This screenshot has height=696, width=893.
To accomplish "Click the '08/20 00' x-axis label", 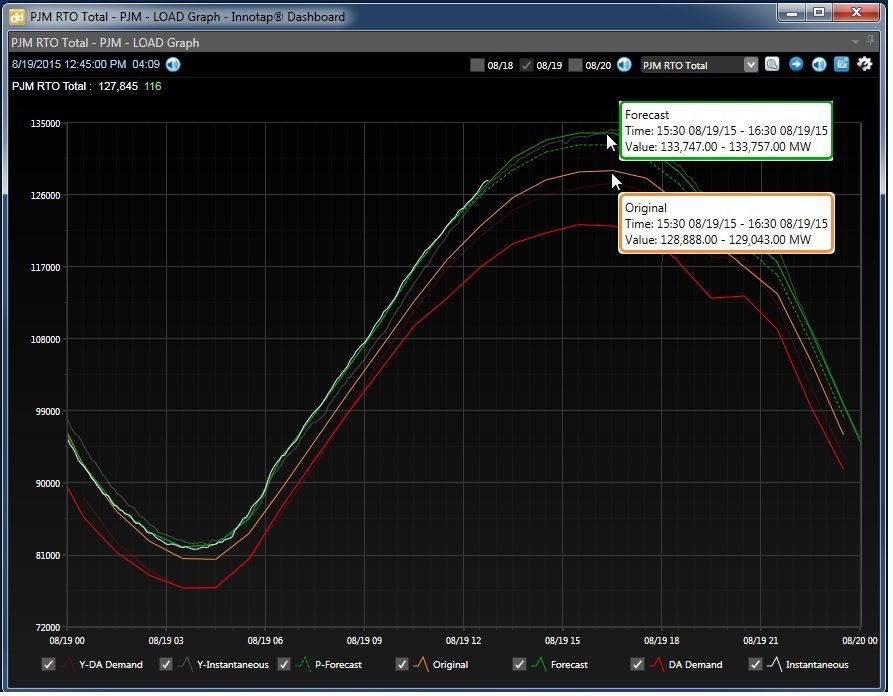I will click(x=860, y=641).
